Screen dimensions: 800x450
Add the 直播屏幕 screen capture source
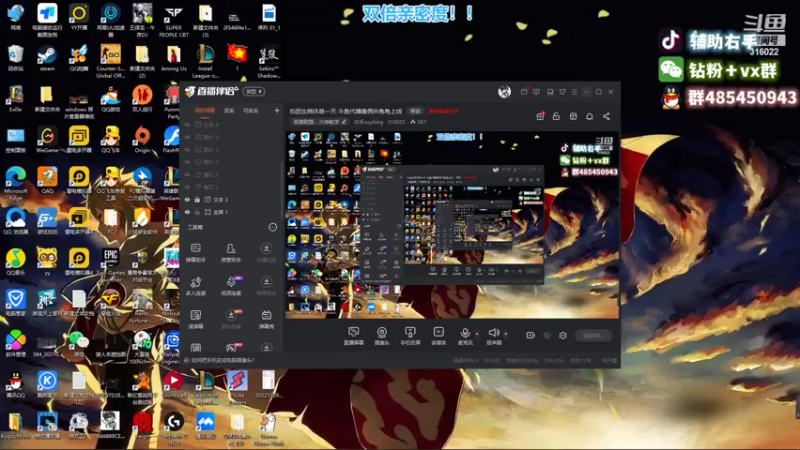point(353,336)
